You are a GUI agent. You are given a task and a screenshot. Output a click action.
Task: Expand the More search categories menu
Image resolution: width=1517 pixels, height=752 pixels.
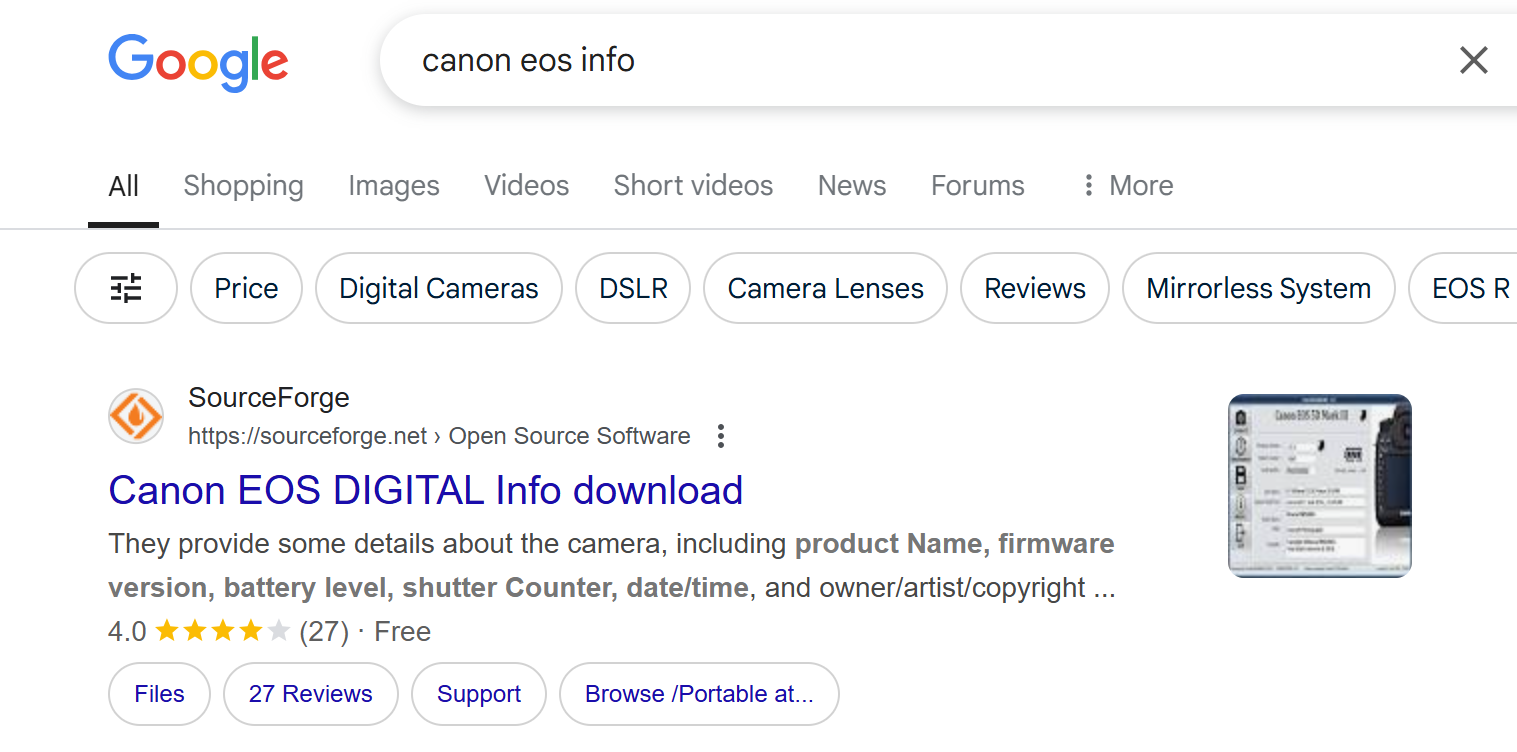tap(1127, 186)
